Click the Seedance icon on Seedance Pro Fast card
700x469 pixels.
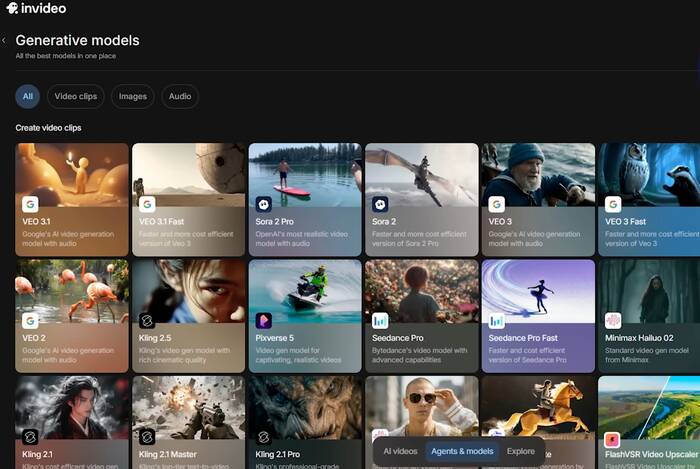(496, 321)
